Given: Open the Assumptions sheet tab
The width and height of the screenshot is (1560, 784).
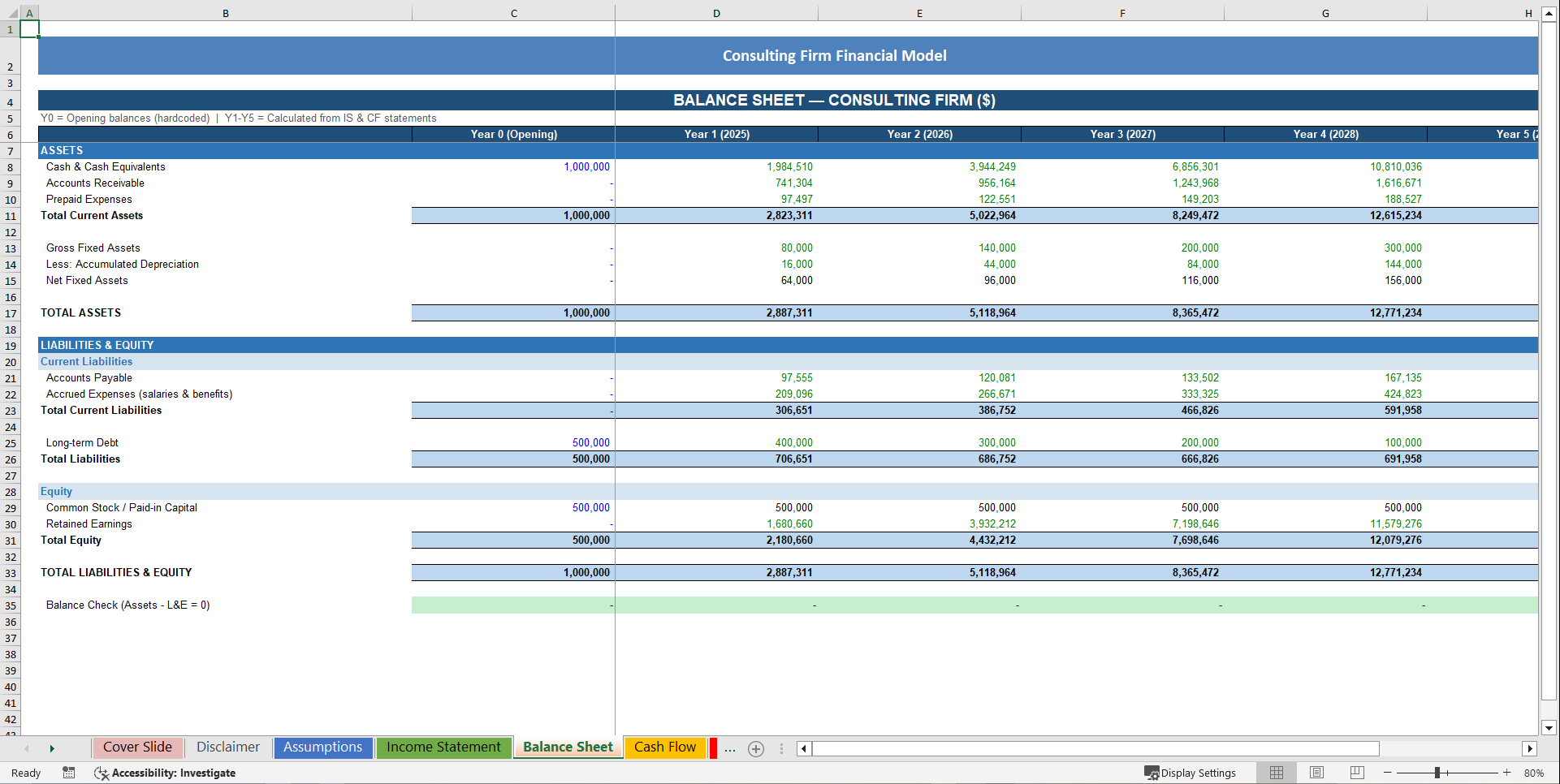Looking at the screenshot, I should tap(322, 747).
